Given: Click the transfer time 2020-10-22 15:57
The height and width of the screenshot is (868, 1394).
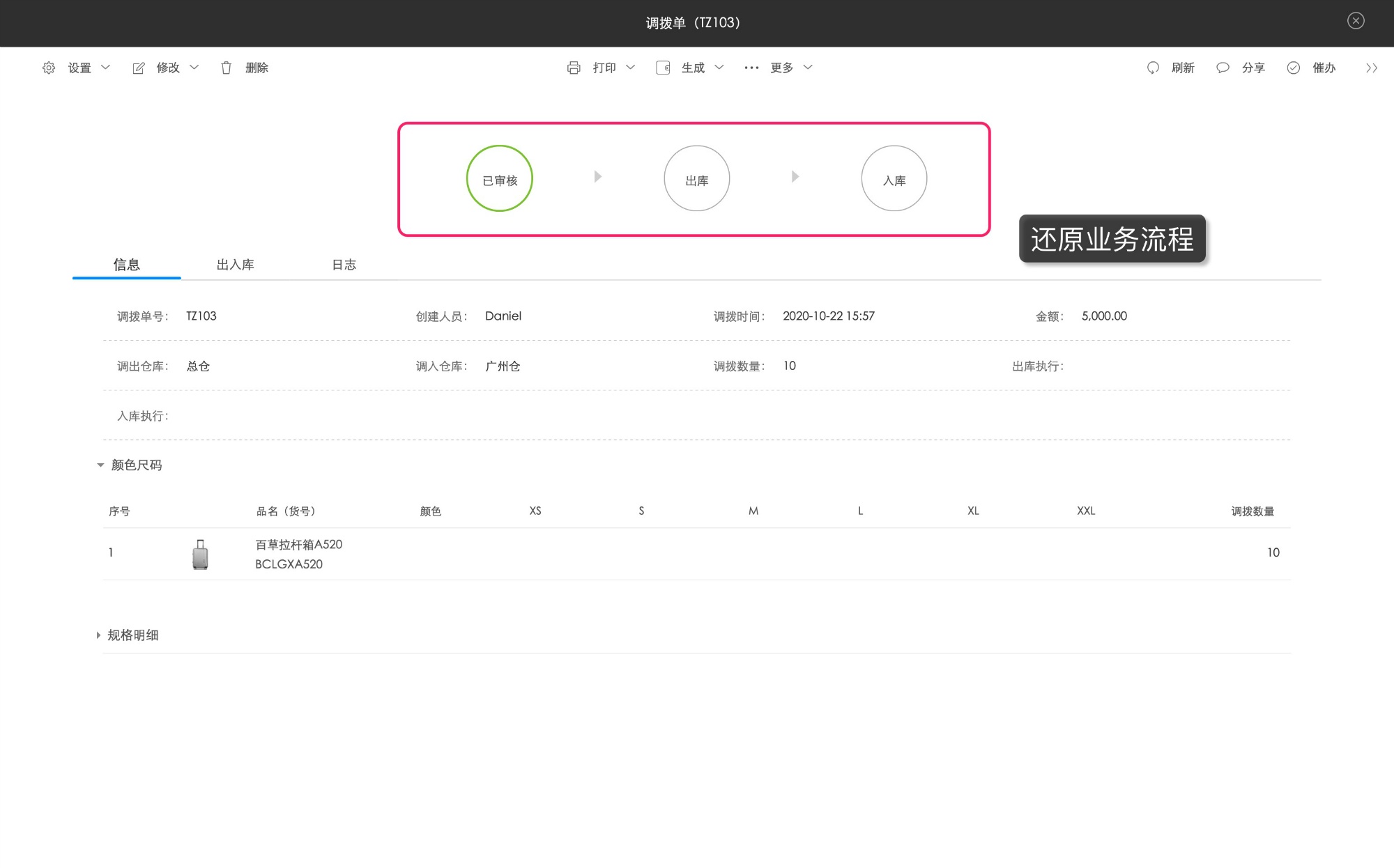Looking at the screenshot, I should pyautogui.click(x=829, y=316).
